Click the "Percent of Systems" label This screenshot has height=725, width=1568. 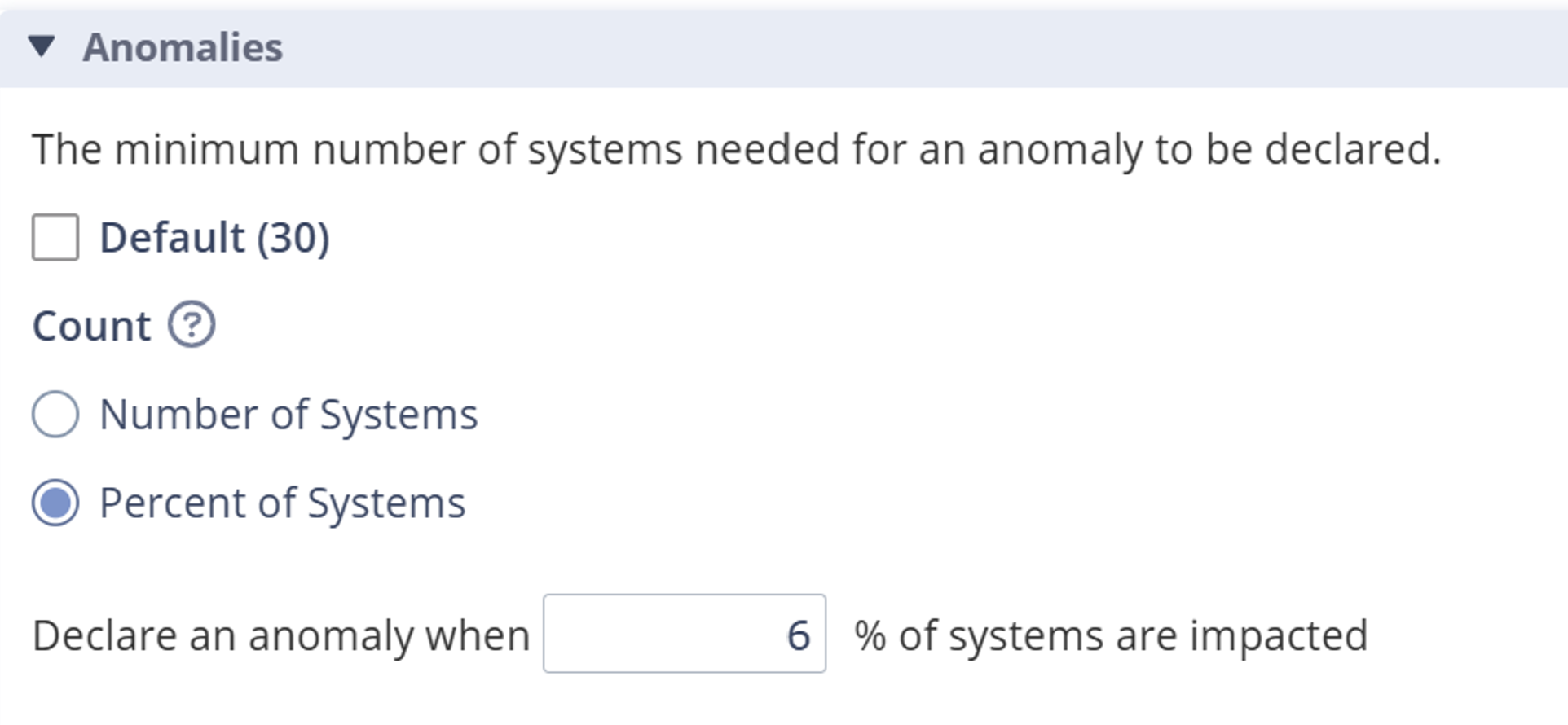282,503
